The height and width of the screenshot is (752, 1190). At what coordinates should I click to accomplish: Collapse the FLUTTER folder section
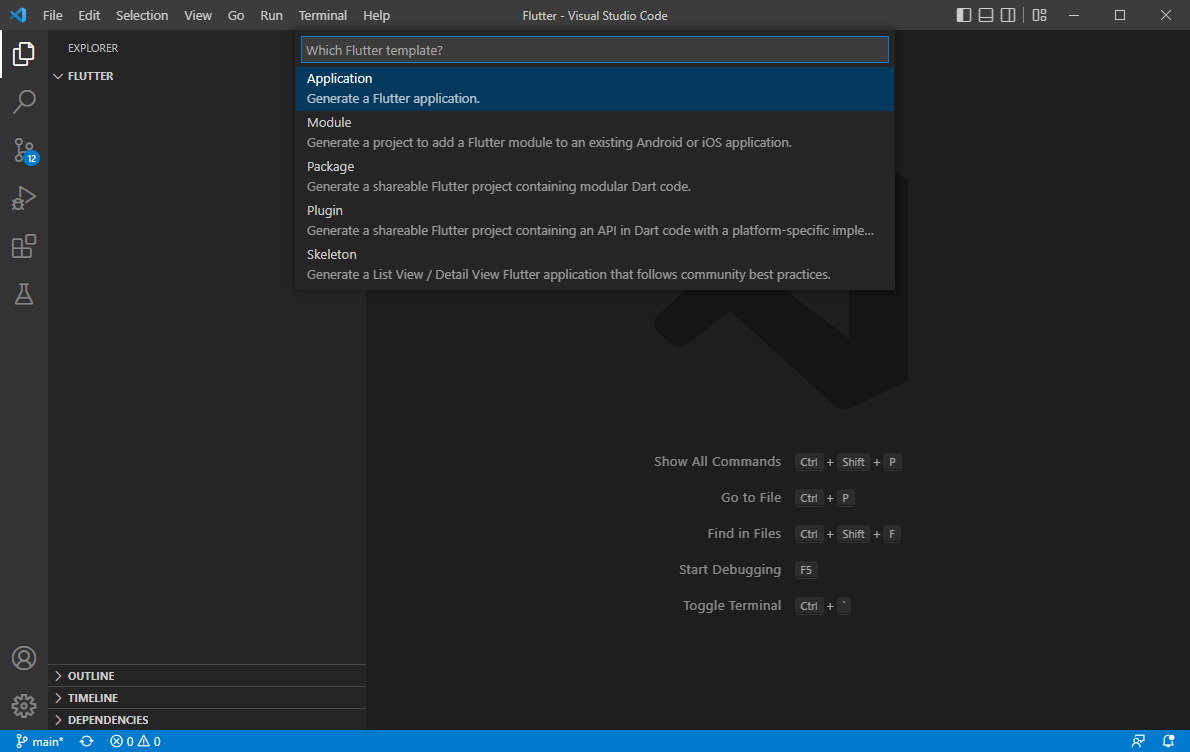coord(207,76)
